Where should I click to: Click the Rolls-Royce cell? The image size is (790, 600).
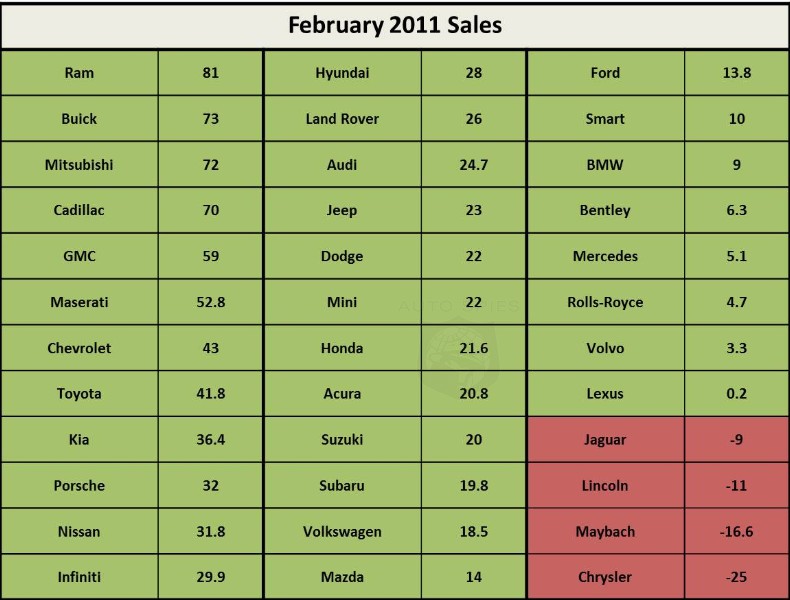pos(605,303)
